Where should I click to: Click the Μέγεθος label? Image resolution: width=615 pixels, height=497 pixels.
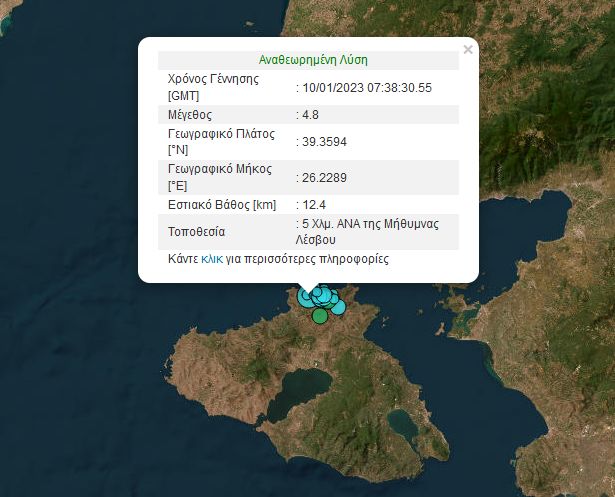[190, 115]
